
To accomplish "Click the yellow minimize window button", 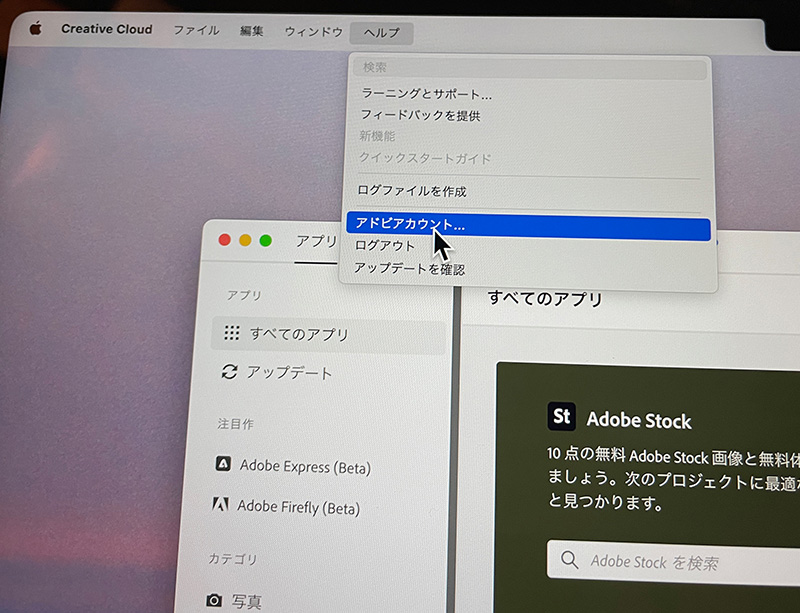I will tap(245, 240).
